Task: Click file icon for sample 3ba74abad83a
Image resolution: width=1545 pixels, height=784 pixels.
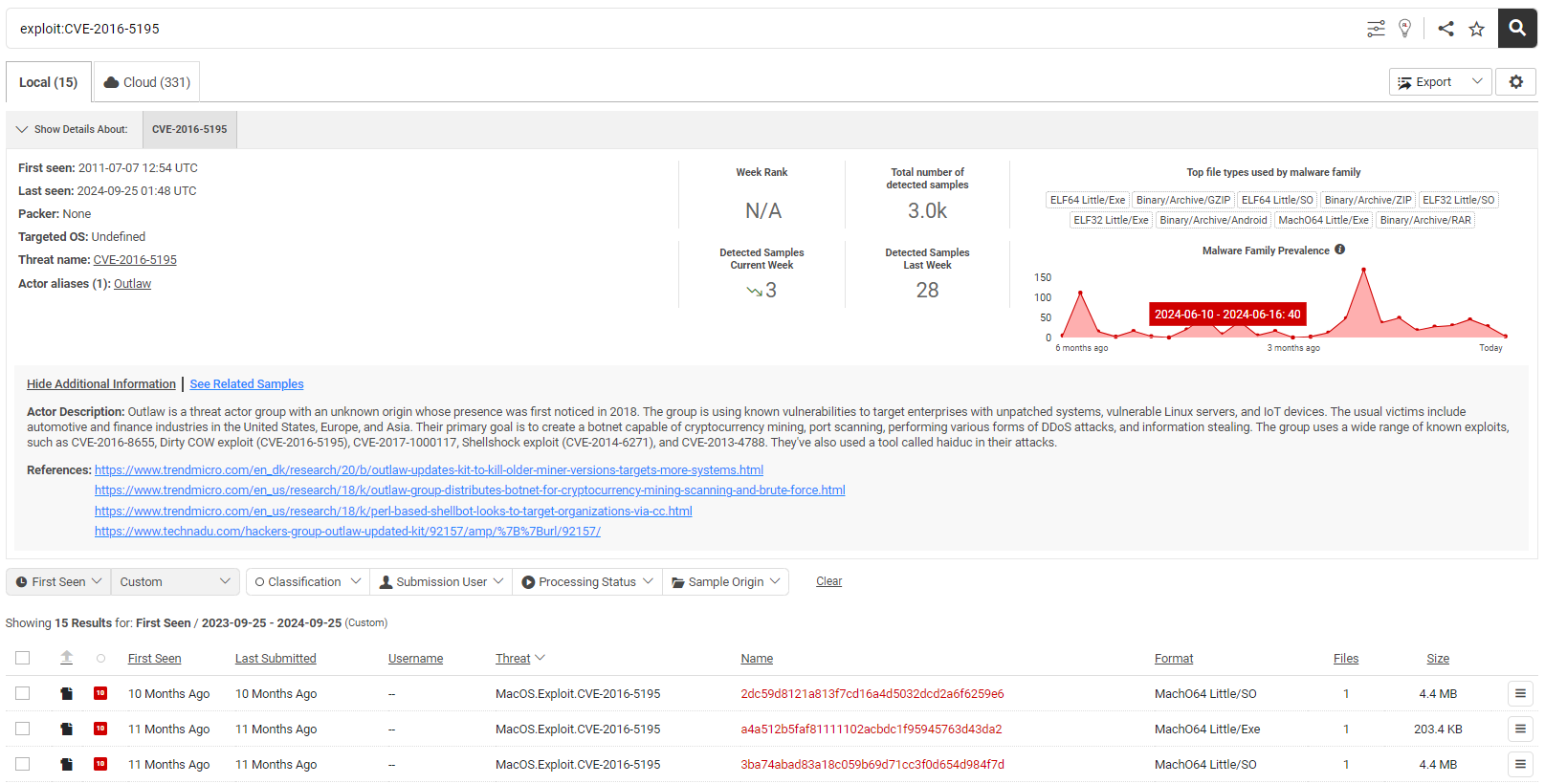Action: click(x=66, y=765)
